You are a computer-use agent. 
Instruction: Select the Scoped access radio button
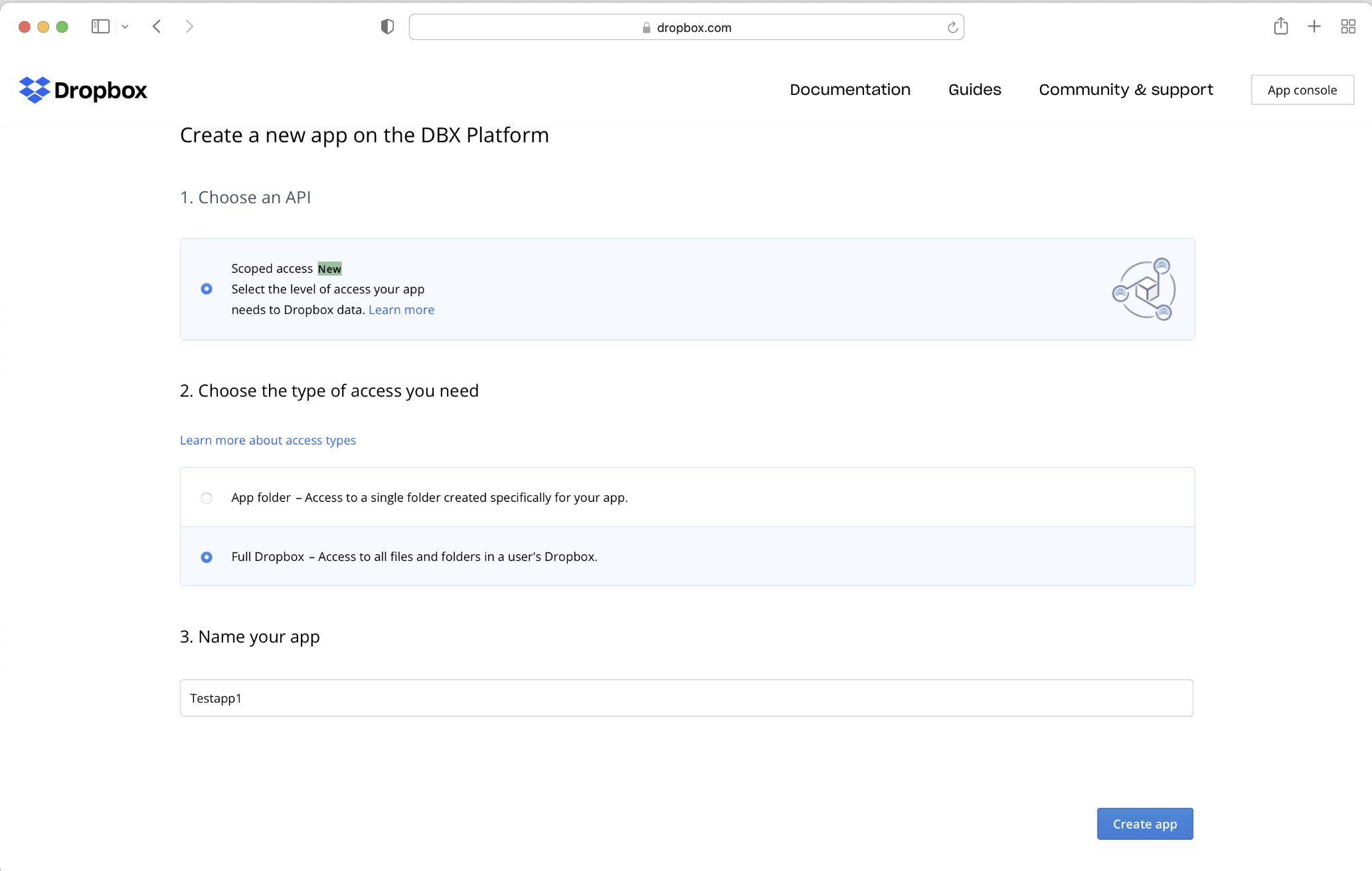pyautogui.click(x=207, y=289)
